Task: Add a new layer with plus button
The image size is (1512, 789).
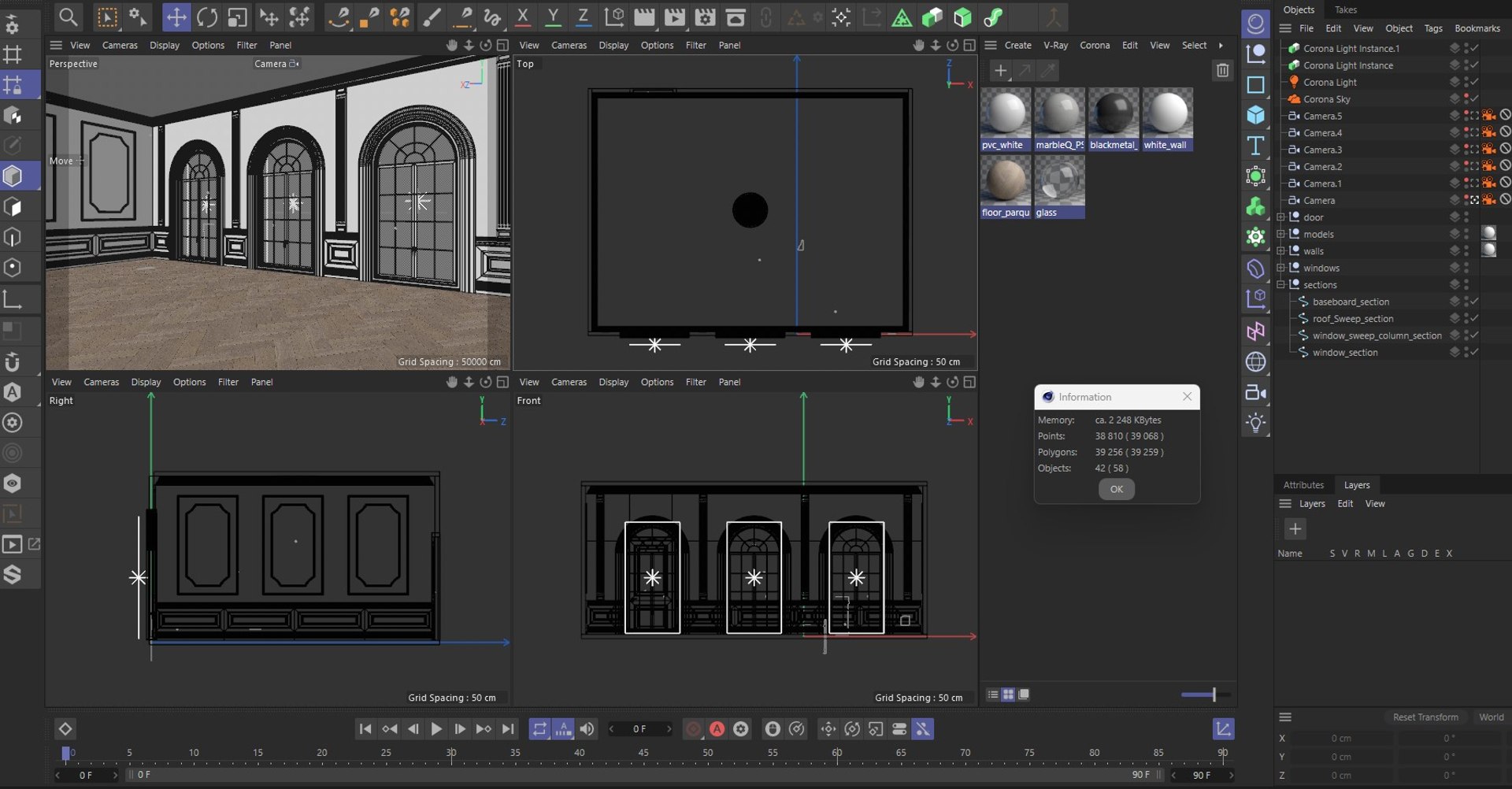Action: click(x=1295, y=529)
